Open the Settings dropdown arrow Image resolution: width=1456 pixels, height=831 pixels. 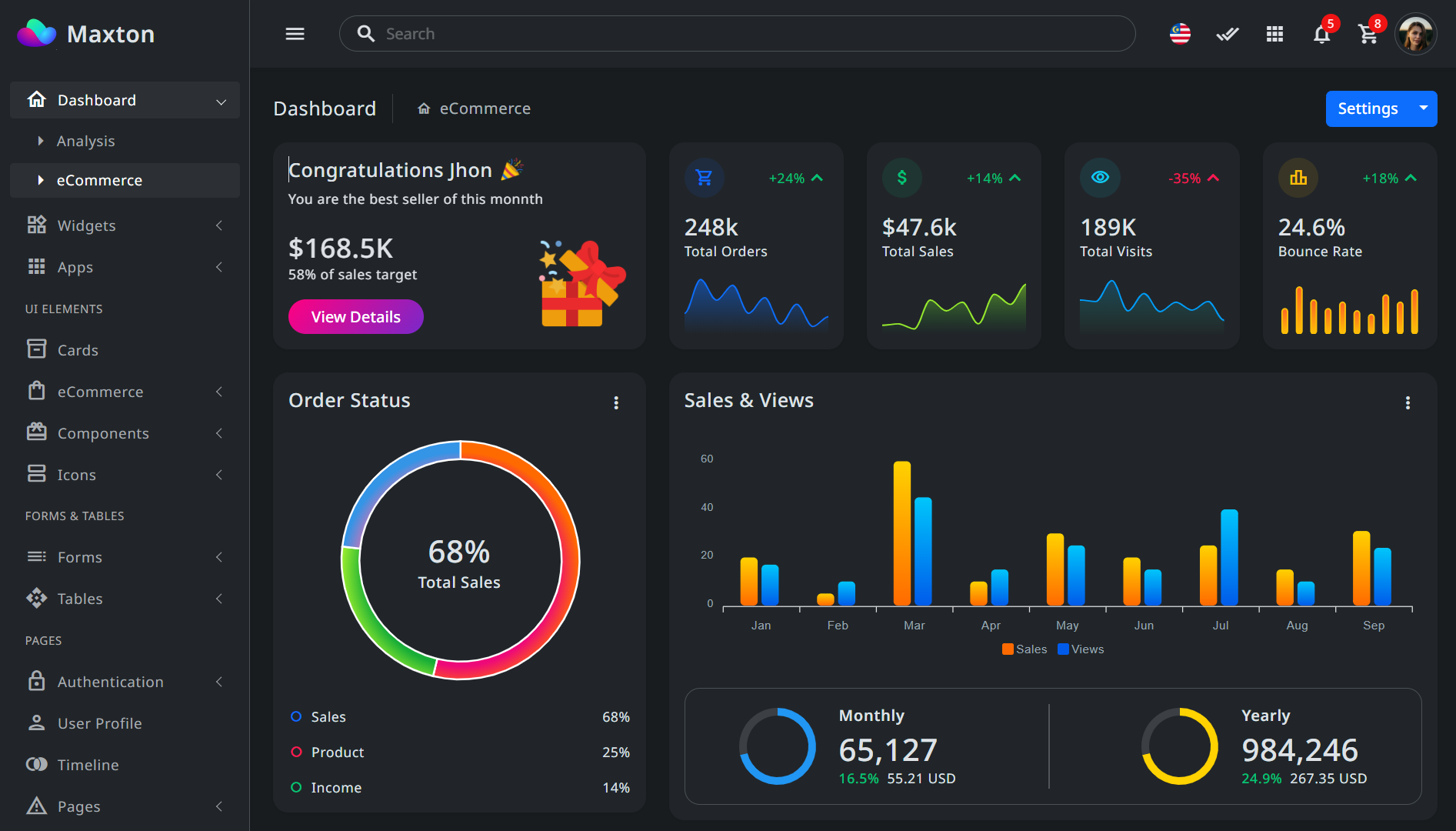pyautogui.click(x=1424, y=108)
